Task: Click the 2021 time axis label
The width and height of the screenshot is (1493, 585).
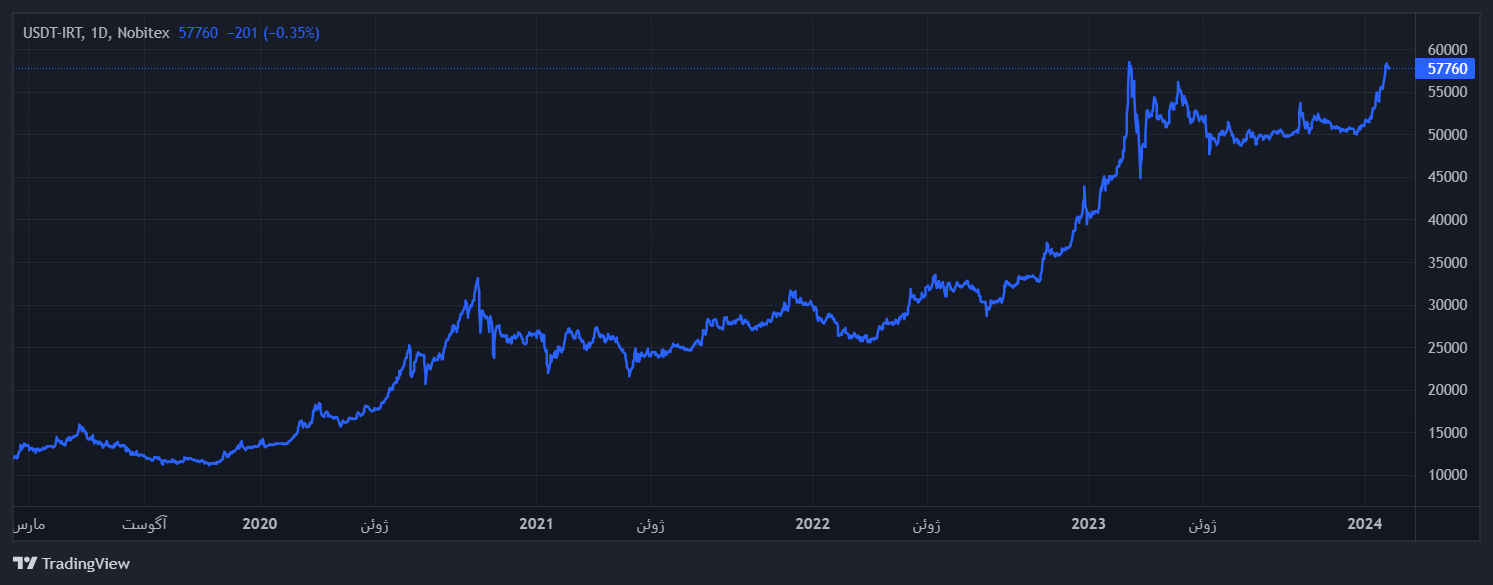Action: pos(536,524)
